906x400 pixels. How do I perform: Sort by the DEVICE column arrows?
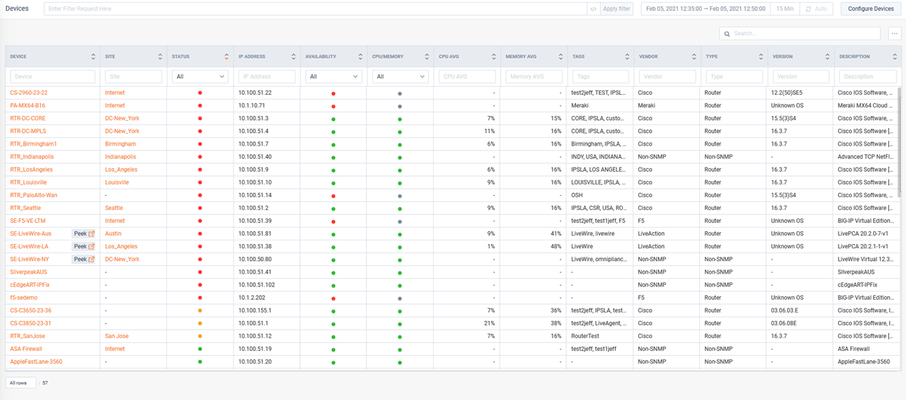pyautogui.click(x=93, y=57)
